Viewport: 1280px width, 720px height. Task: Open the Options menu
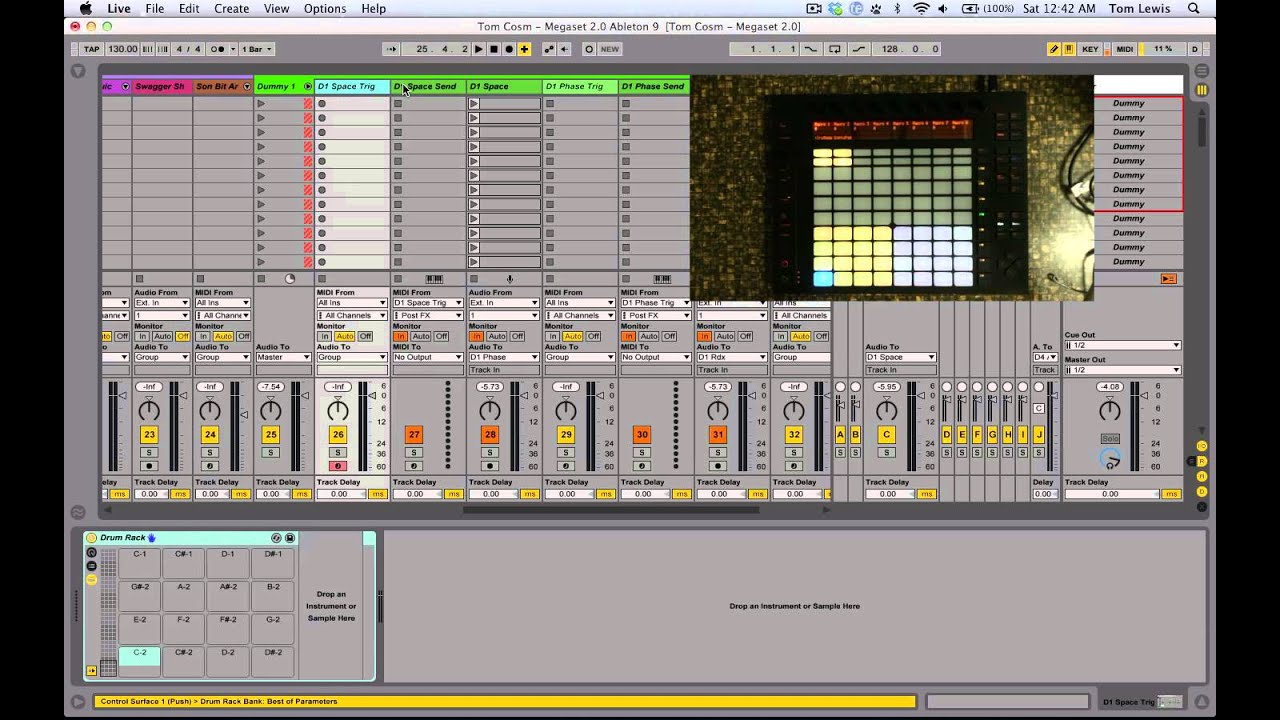[x=325, y=9]
